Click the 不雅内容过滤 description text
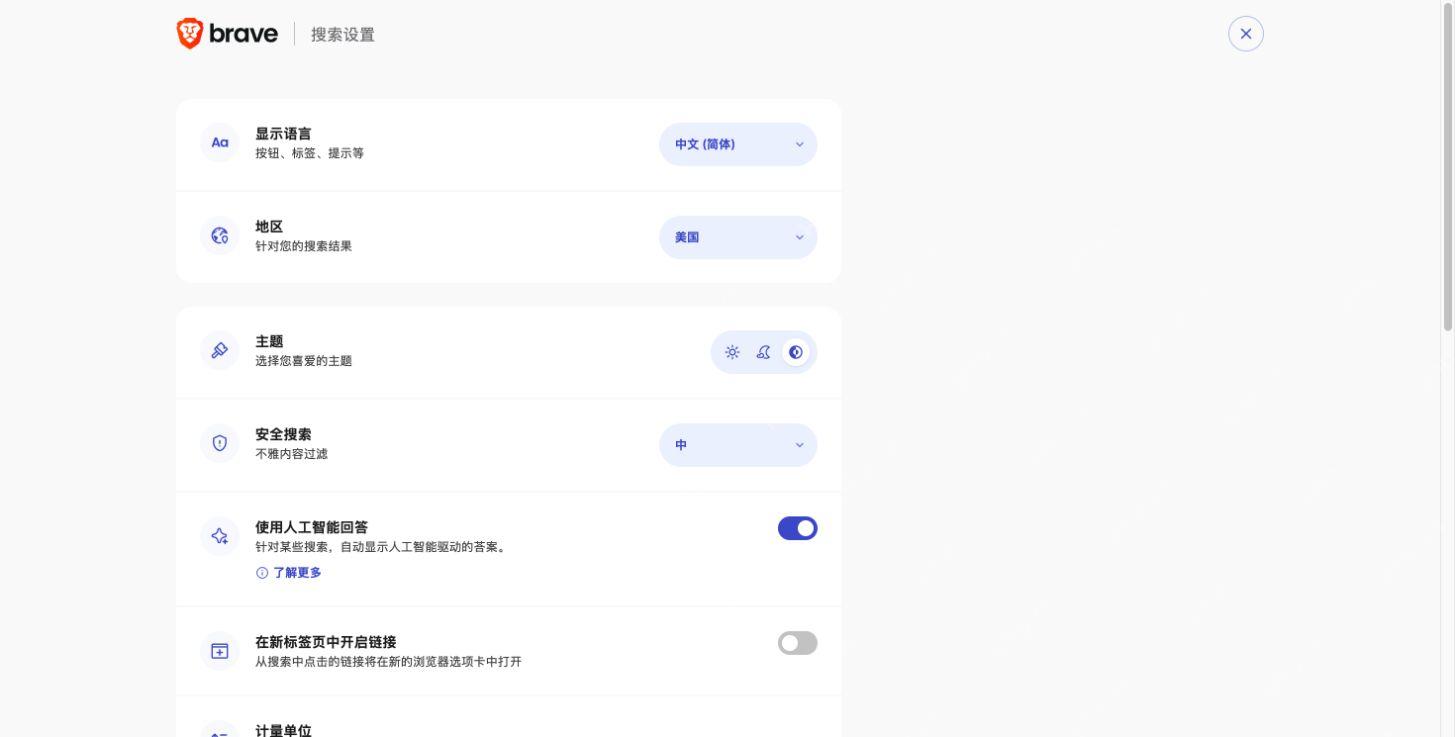 tap(291, 454)
